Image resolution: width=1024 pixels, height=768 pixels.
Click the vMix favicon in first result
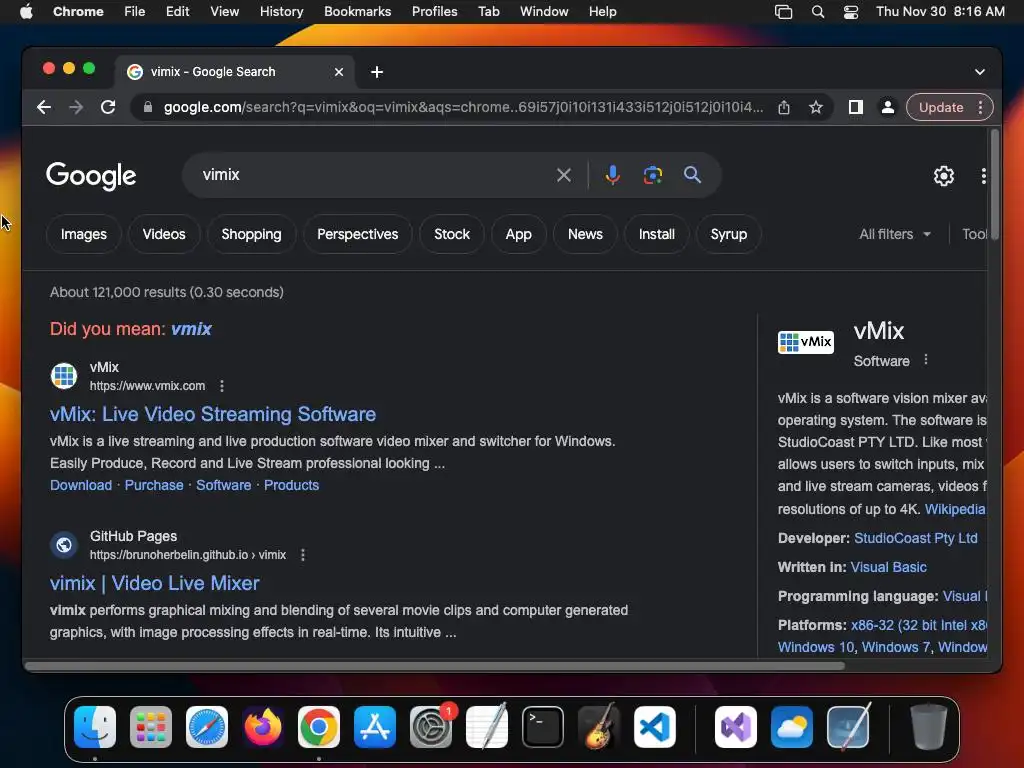(x=64, y=376)
